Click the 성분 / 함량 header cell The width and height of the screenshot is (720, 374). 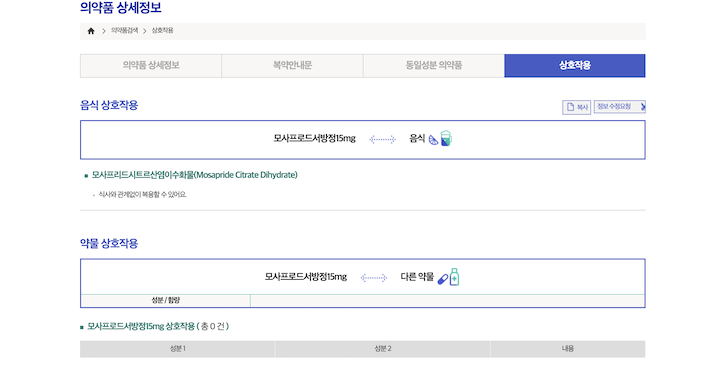click(x=165, y=300)
